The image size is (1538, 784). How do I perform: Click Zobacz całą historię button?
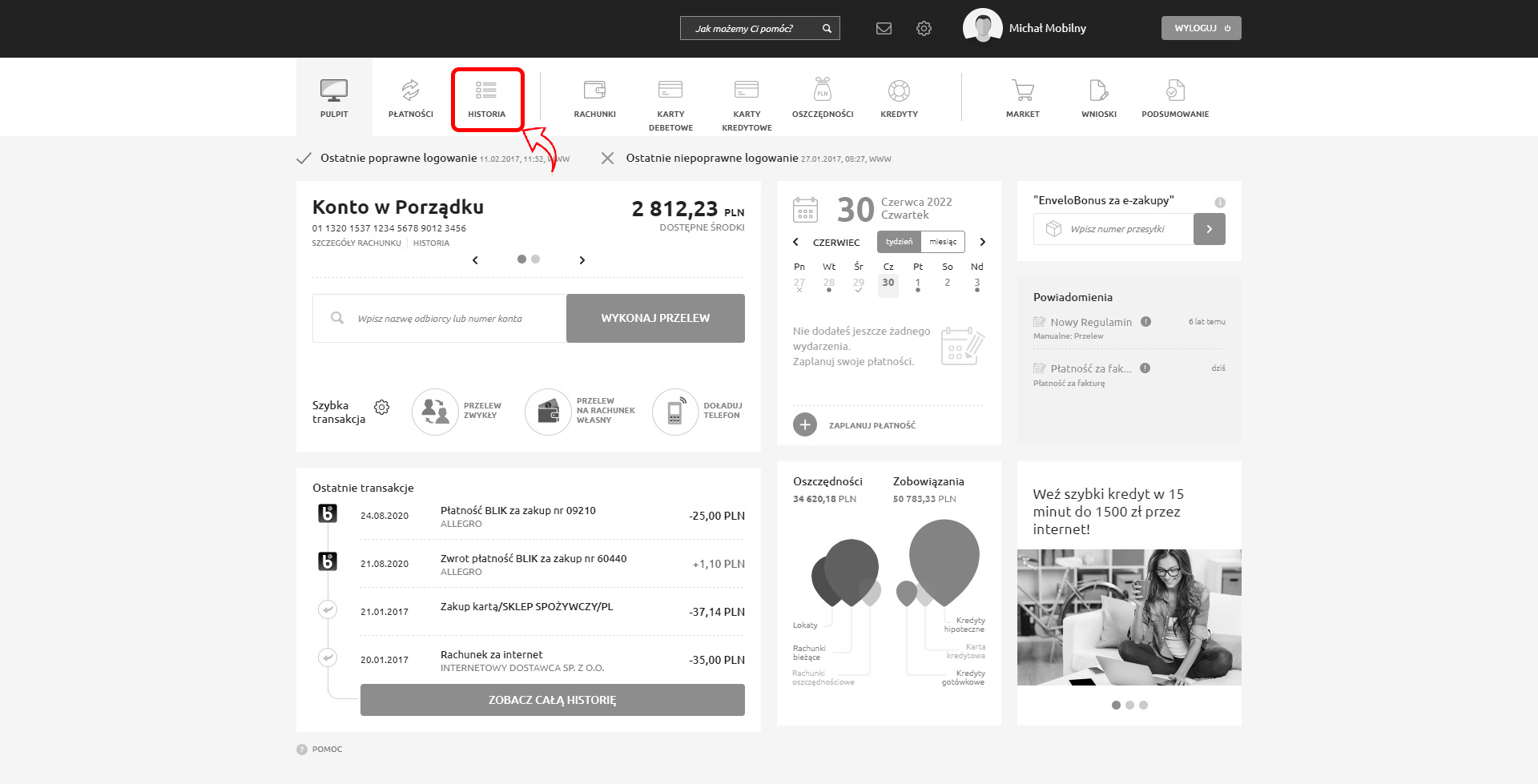click(x=552, y=700)
